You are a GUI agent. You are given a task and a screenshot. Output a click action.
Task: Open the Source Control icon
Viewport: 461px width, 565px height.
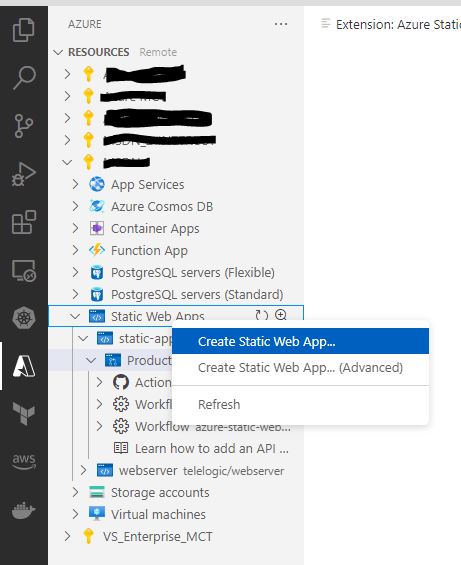coord(24,126)
